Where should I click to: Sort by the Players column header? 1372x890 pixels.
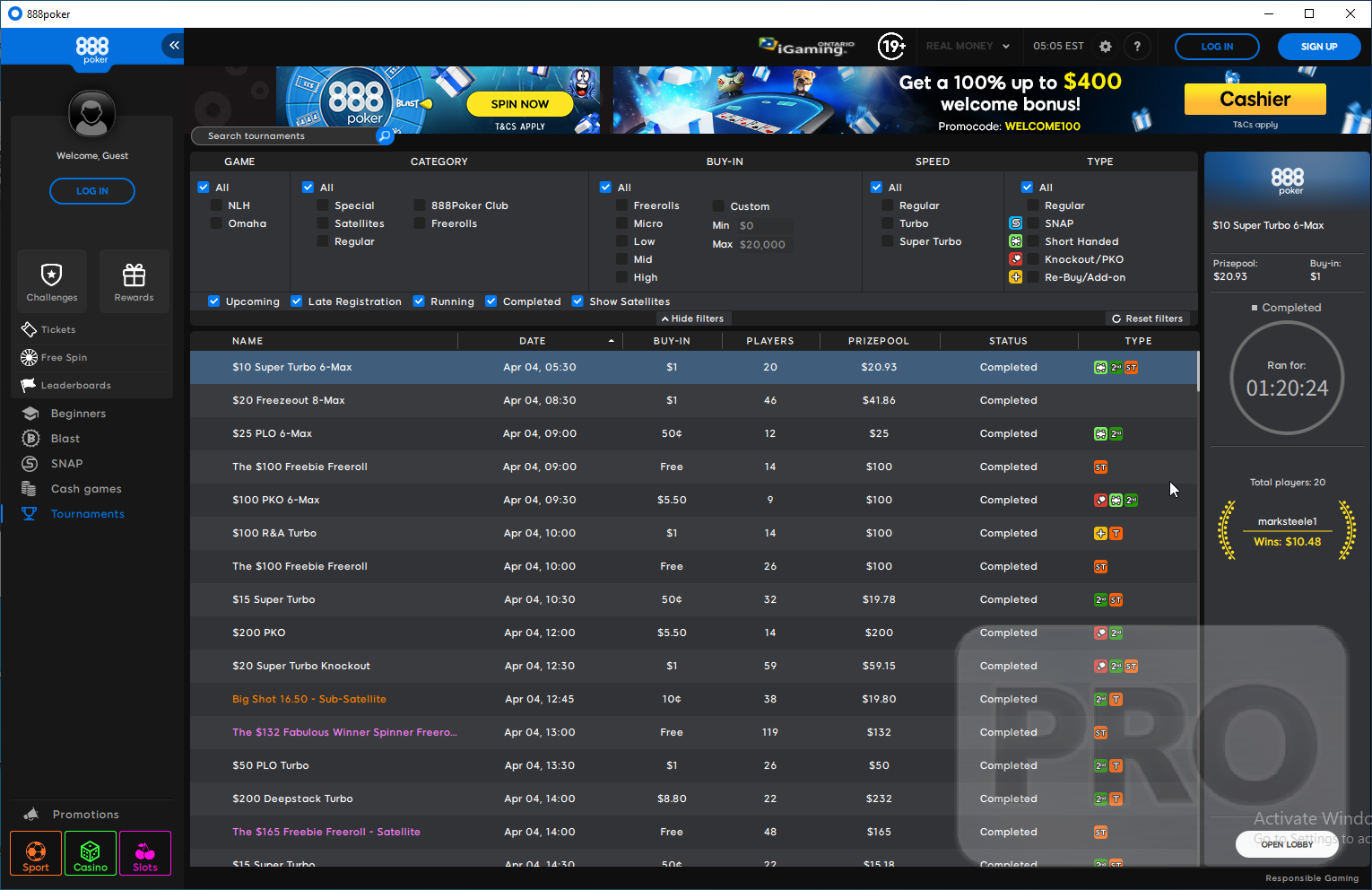[x=770, y=341]
